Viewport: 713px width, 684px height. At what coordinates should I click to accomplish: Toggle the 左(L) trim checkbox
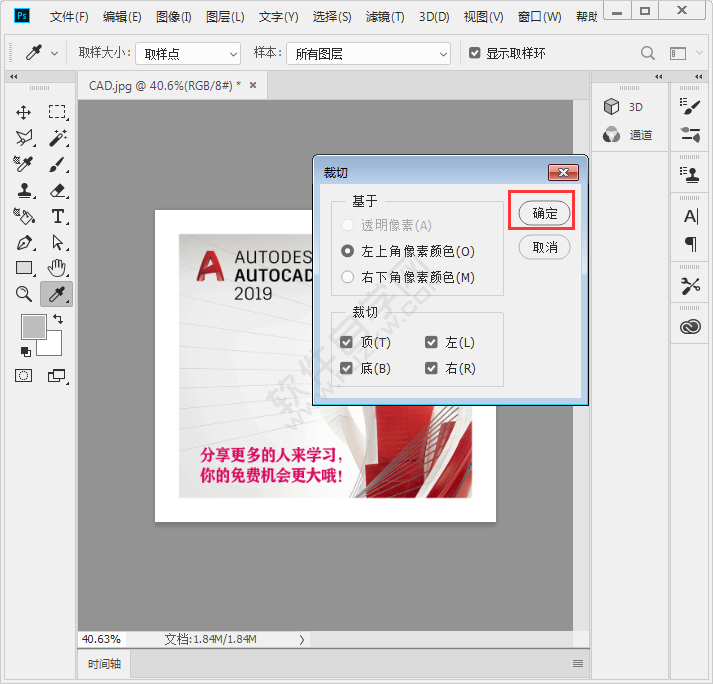(x=431, y=342)
